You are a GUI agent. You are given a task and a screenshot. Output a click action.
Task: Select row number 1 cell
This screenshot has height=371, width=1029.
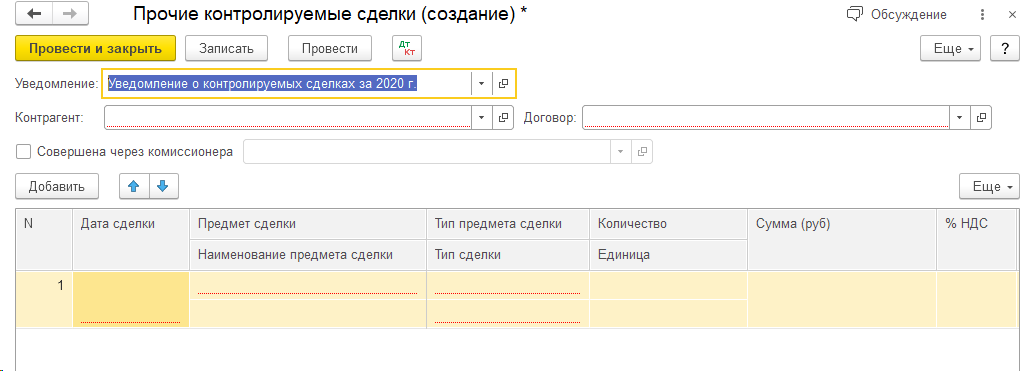(x=44, y=299)
